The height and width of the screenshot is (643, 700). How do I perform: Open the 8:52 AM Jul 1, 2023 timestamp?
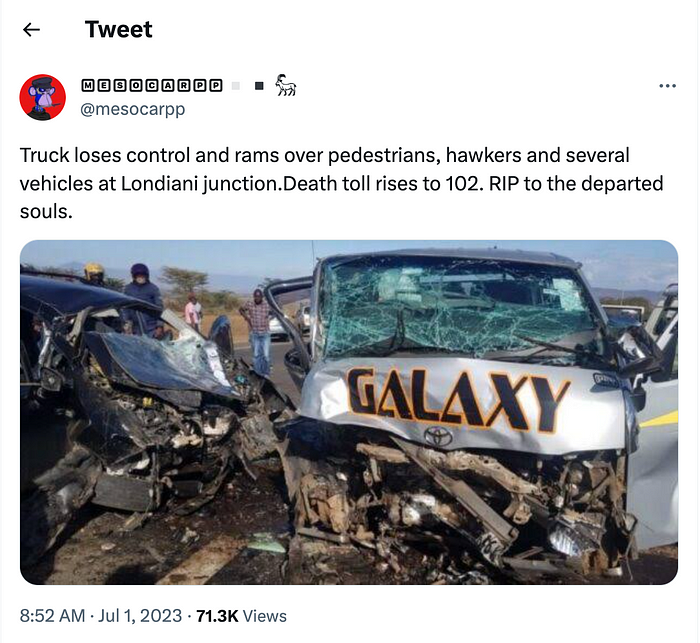[x=101, y=616]
